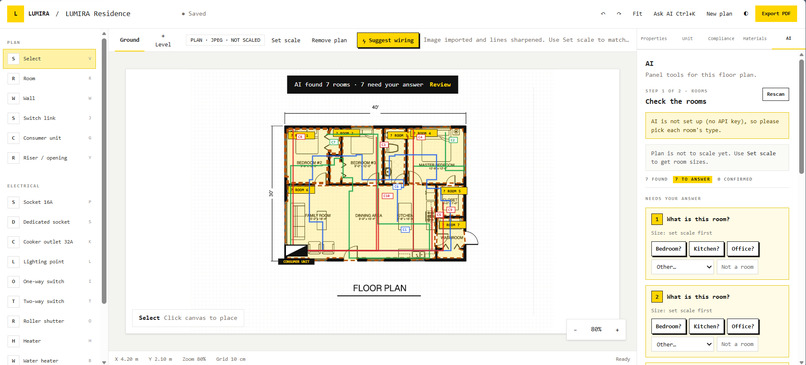The width and height of the screenshot is (806, 365).
Task: Pick the One-way switch tool
Action: pyautogui.click(x=49, y=282)
